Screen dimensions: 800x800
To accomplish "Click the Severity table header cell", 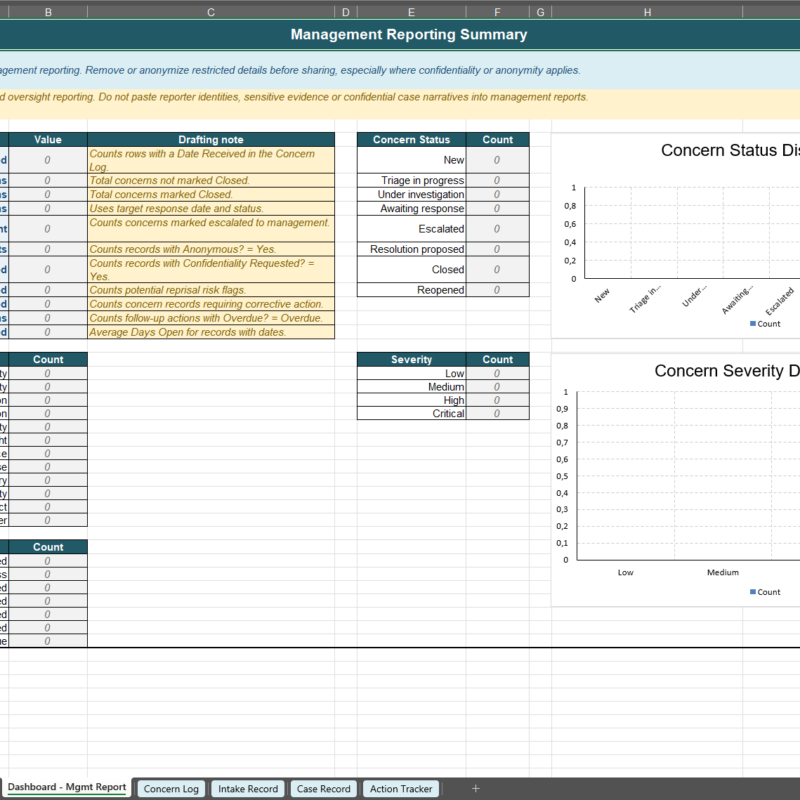I will pyautogui.click(x=411, y=359).
